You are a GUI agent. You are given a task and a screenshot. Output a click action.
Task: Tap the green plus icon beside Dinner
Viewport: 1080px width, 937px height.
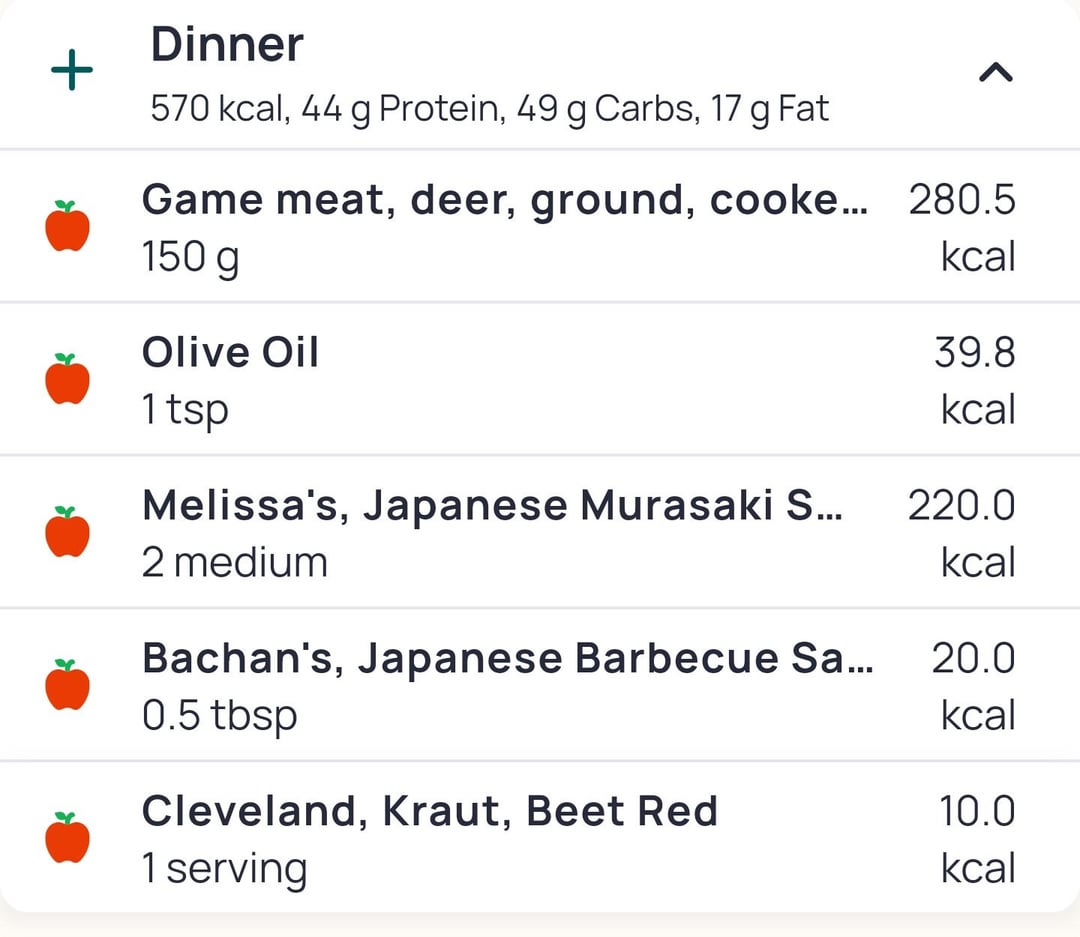(72, 72)
